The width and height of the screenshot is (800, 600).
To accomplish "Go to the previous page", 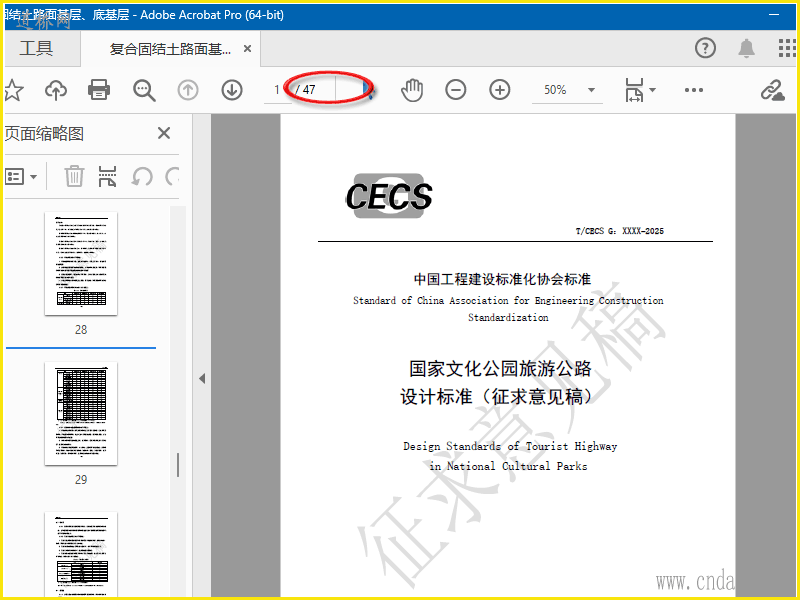I will (188, 90).
